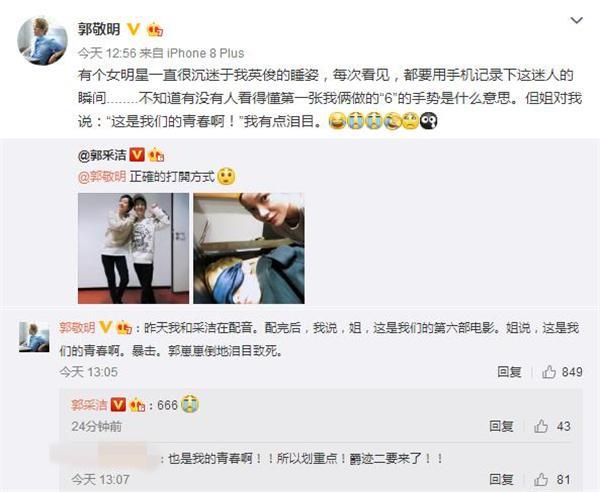Open the @郭采洁 link in the reposted post
600x492 pixels.
click(x=102, y=155)
